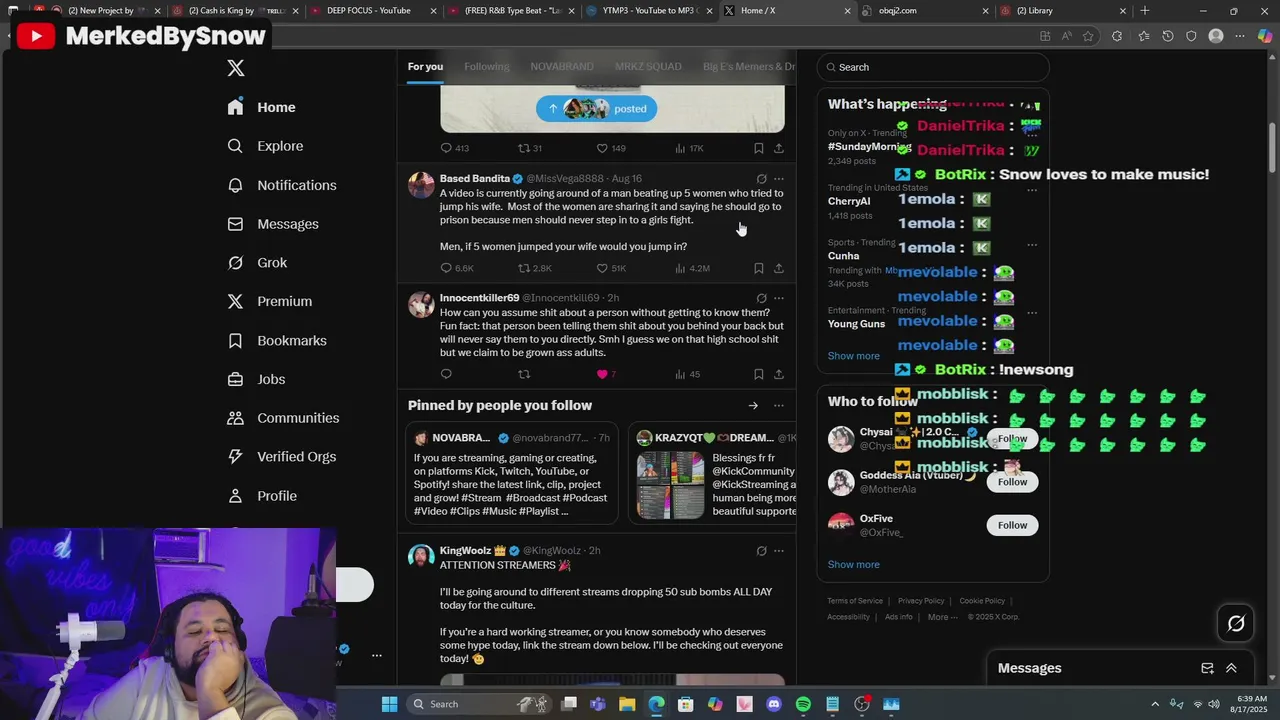Compose new message in Messages drawer
Screen dimensions: 1280x720
tap(1207, 668)
